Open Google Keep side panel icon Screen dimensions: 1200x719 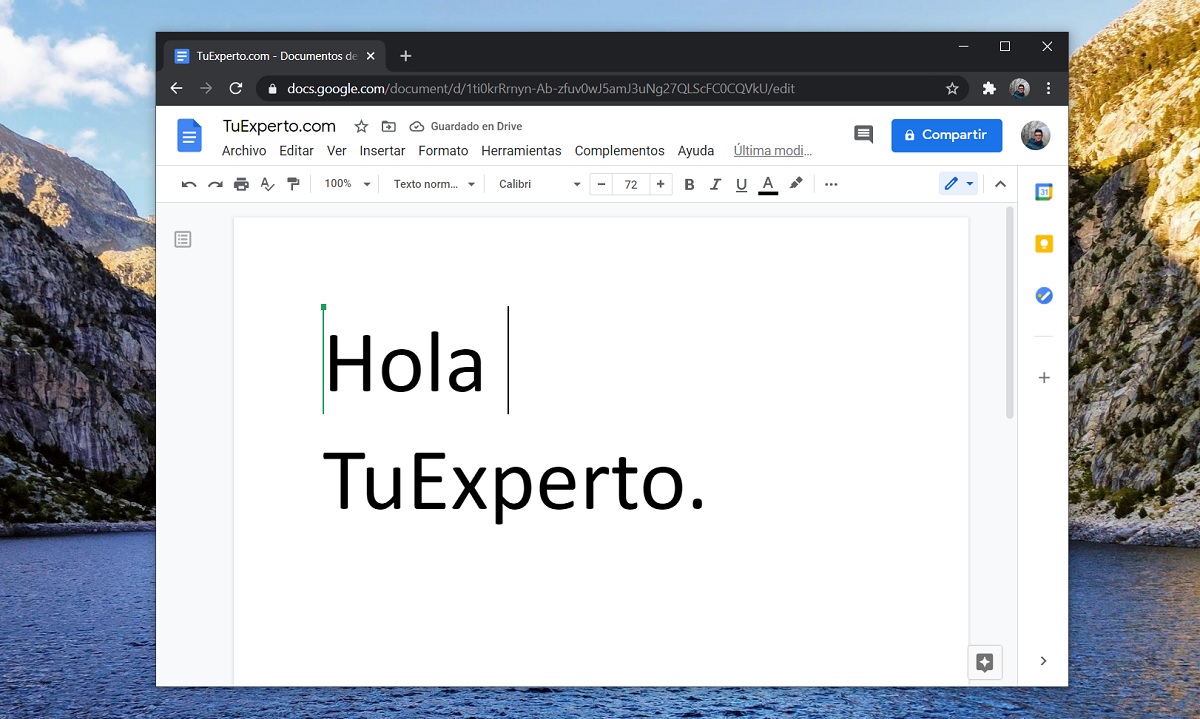1043,244
